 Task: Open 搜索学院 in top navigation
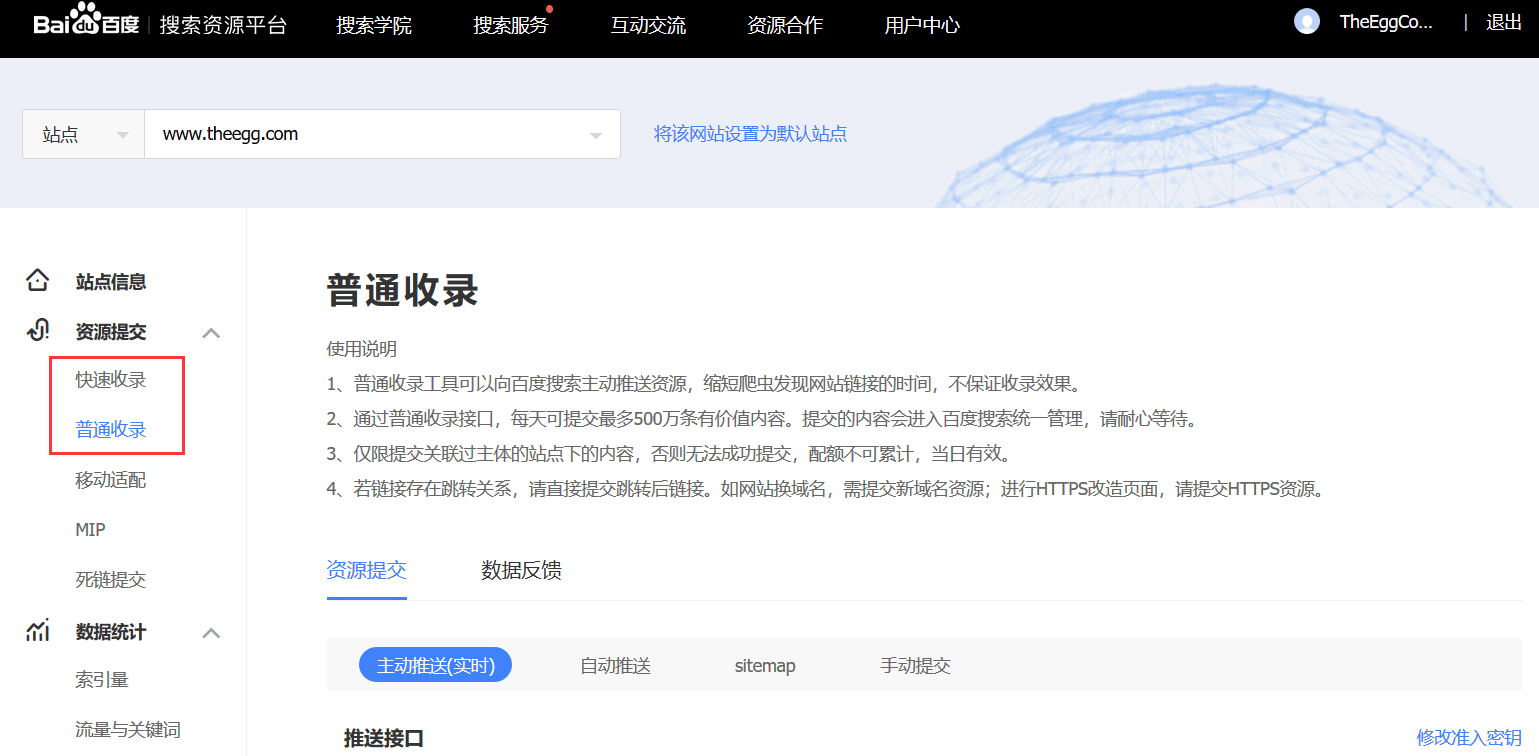click(x=374, y=25)
